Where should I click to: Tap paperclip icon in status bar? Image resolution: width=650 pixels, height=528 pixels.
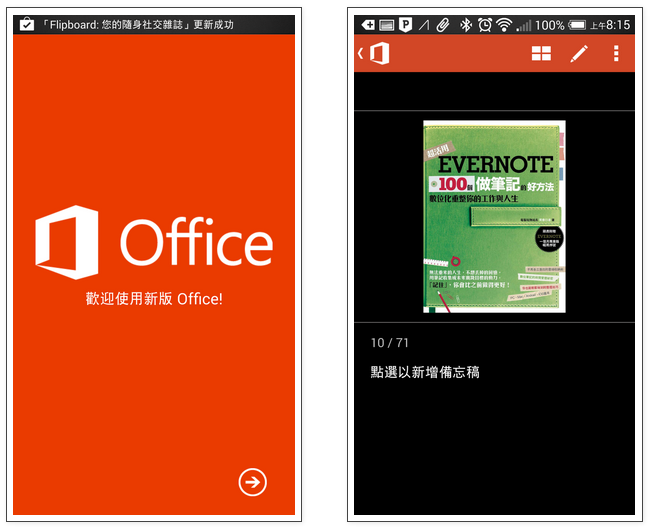[x=443, y=25]
